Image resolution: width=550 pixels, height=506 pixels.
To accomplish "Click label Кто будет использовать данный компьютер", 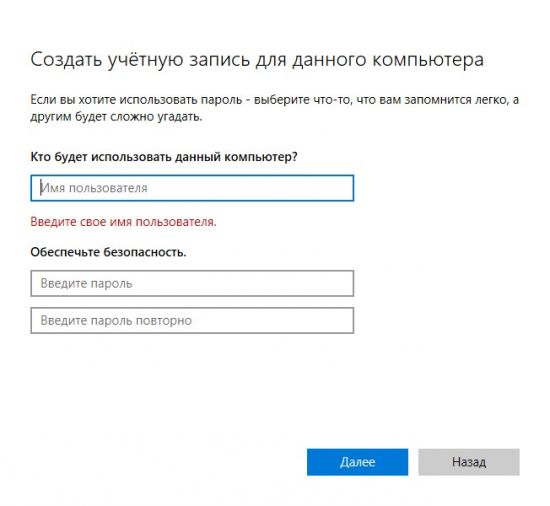I will (164, 156).
